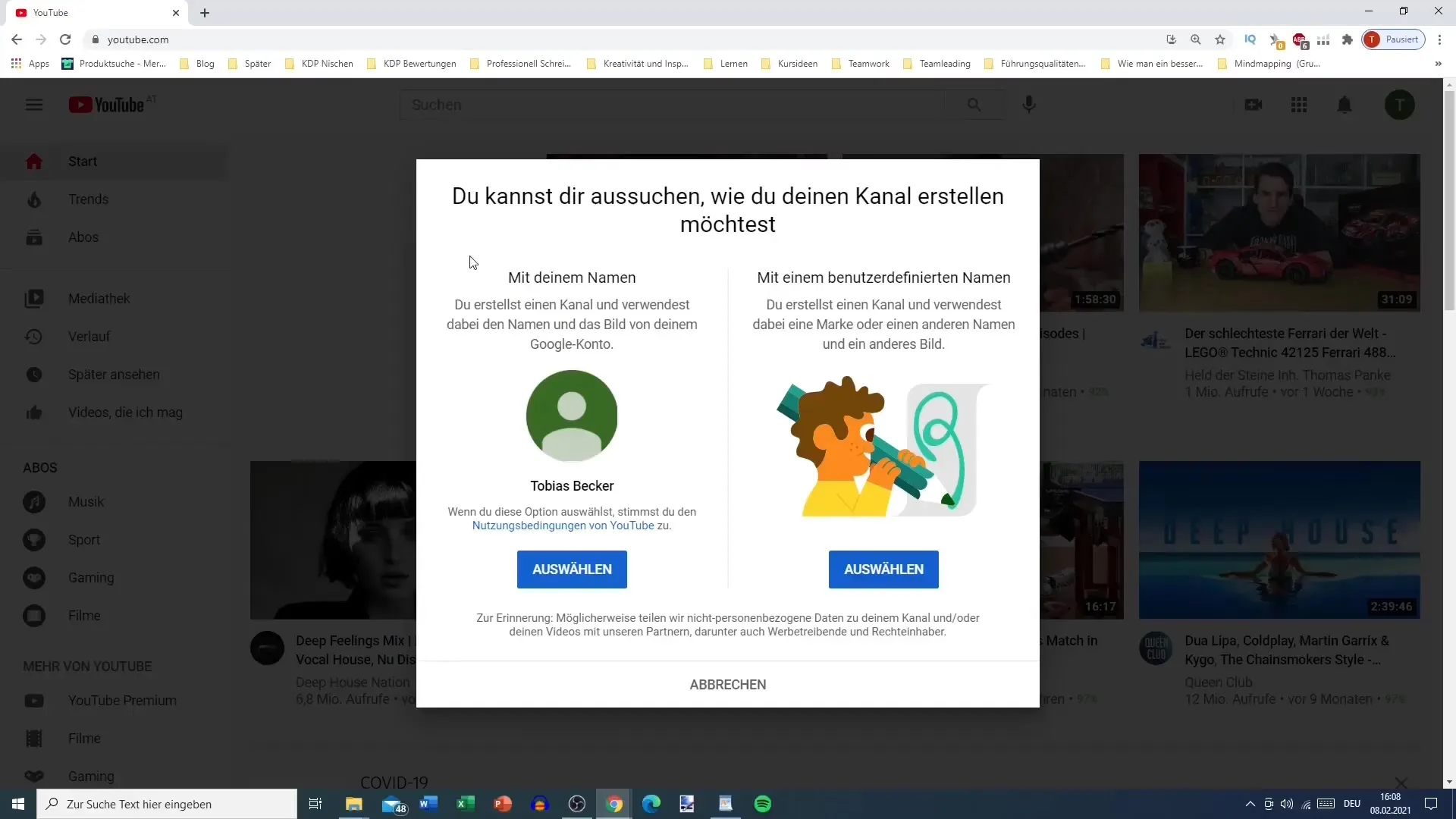Viewport: 1456px width, 819px height.
Task: Click the YouTube apps grid icon
Action: pyautogui.click(x=1298, y=104)
